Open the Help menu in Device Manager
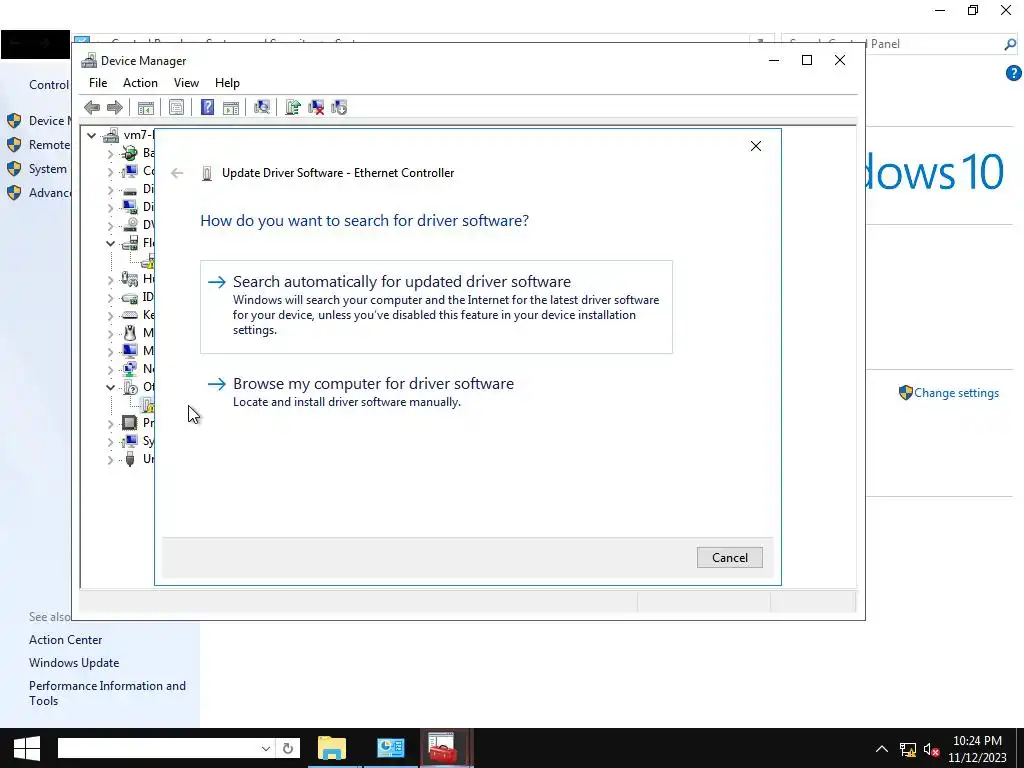Screen dimensions: 1024x768 point(227,83)
